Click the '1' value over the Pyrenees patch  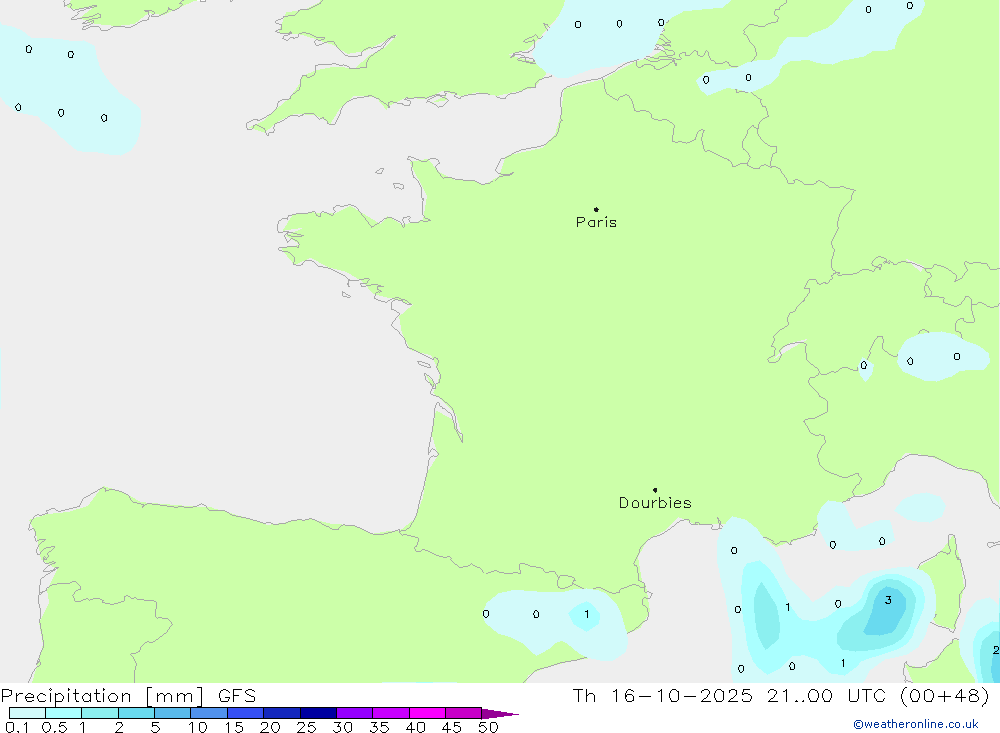tap(587, 614)
